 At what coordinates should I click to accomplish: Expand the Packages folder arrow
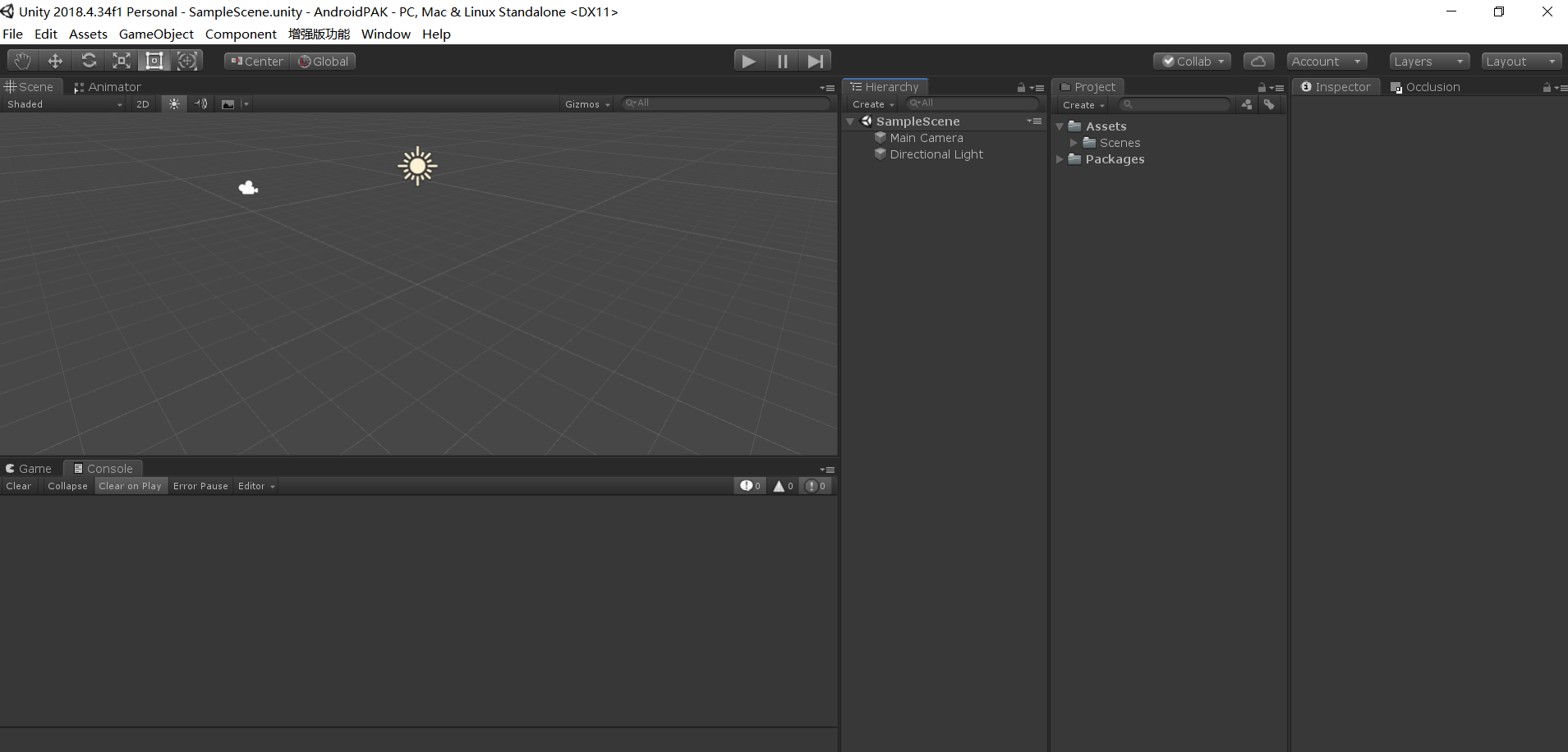pyautogui.click(x=1060, y=159)
